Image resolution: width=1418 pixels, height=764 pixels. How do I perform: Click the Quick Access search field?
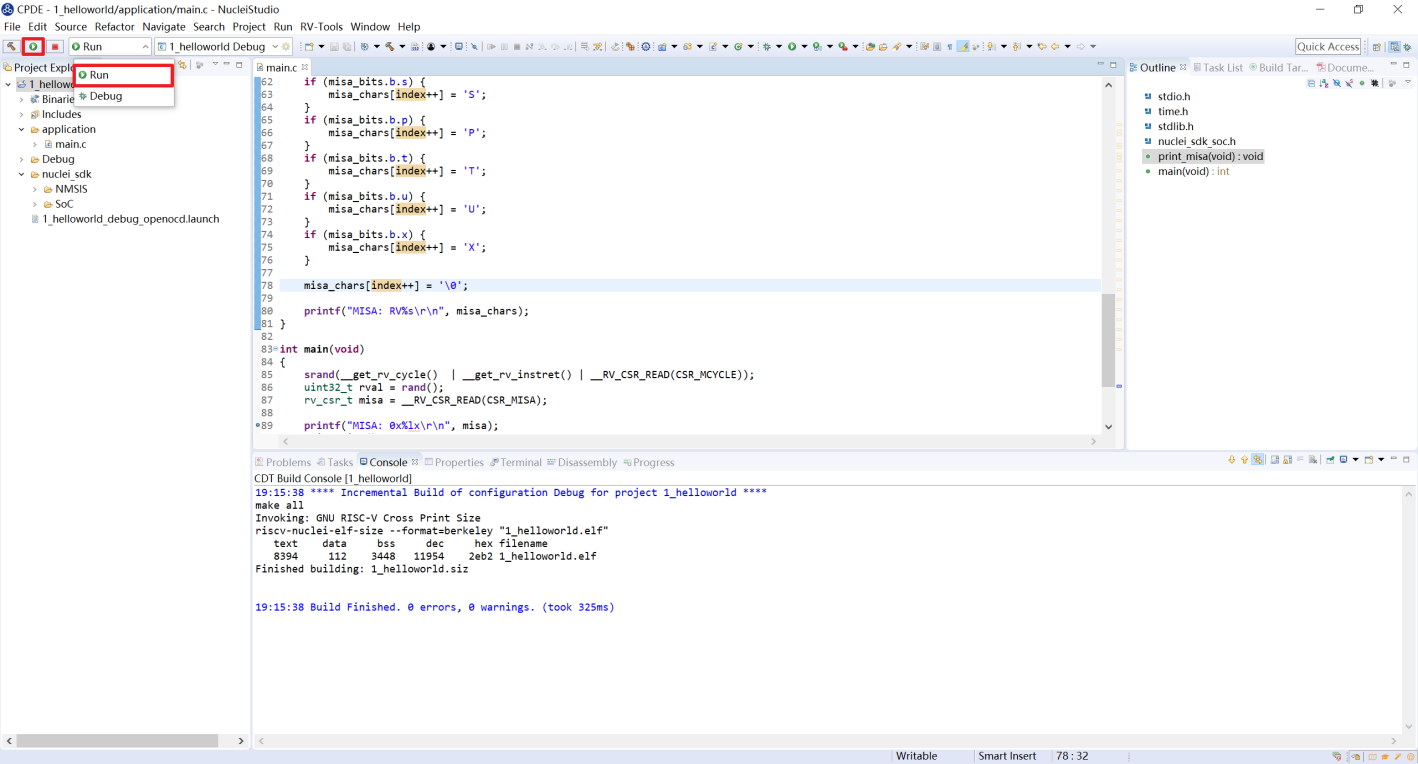(1328, 46)
